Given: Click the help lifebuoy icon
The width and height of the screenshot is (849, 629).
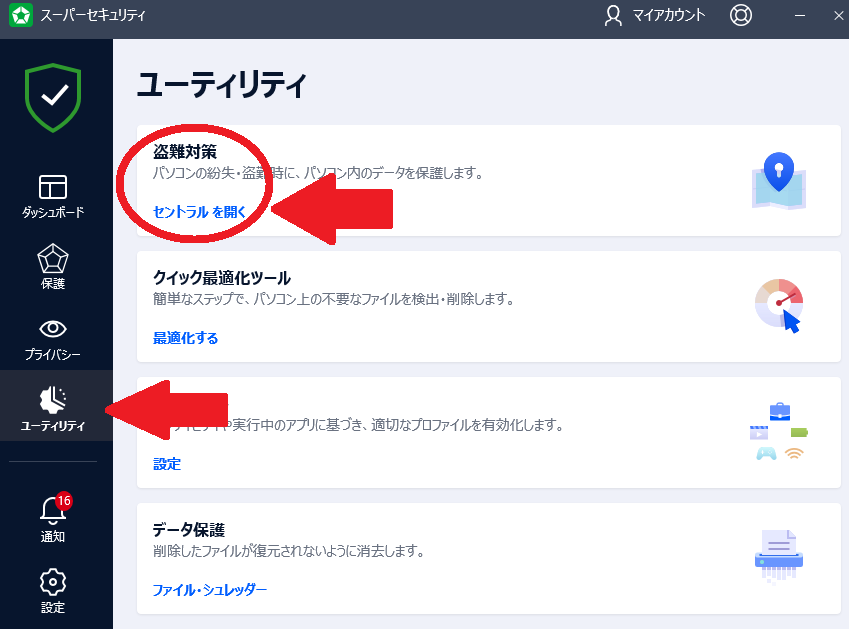Looking at the screenshot, I should tap(740, 16).
